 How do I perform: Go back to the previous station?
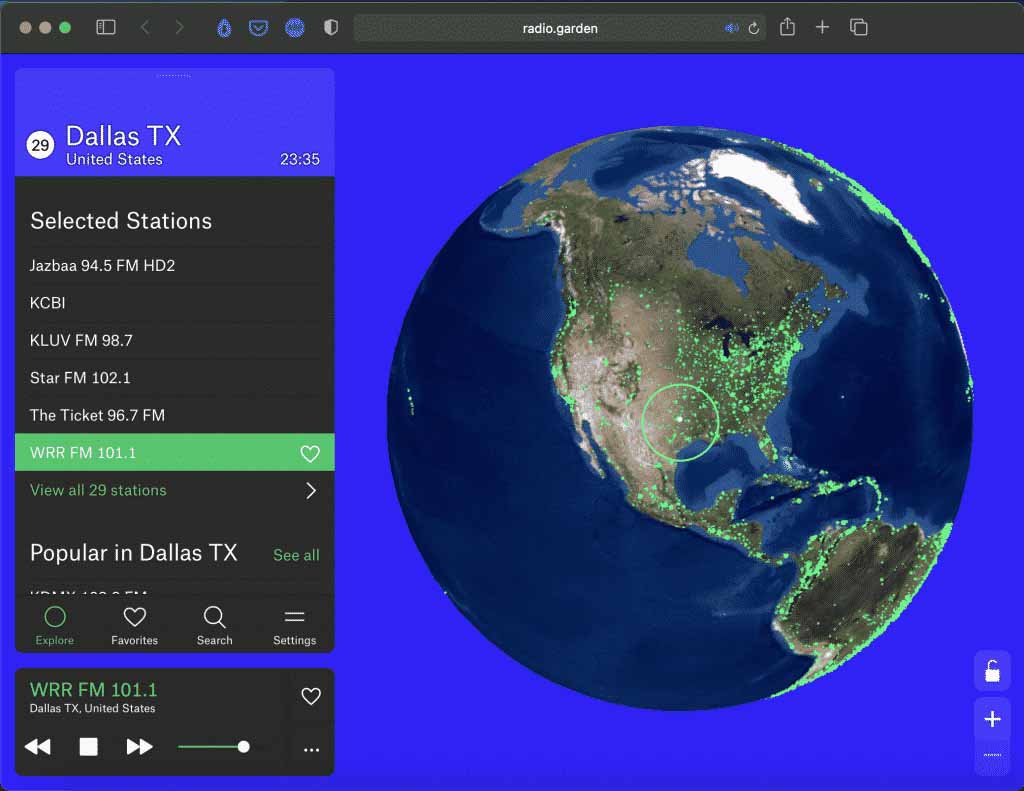[x=38, y=747]
